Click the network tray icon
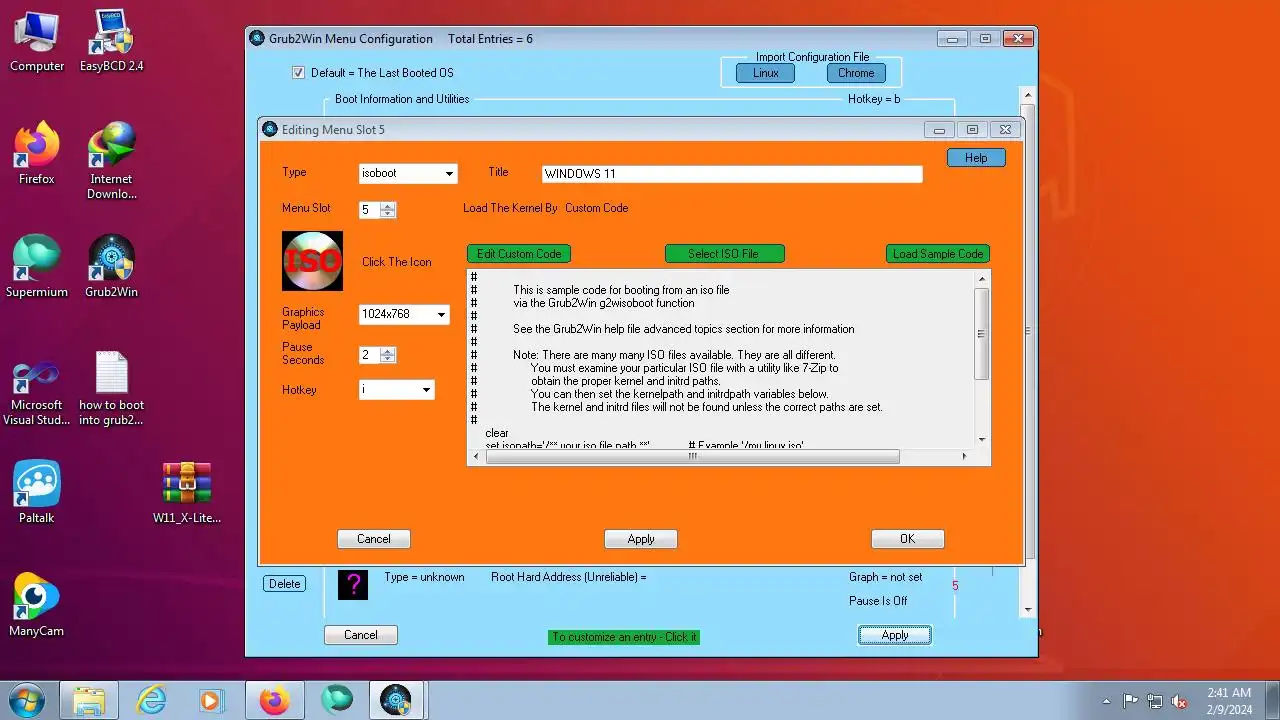 (x=1155, y=701)
